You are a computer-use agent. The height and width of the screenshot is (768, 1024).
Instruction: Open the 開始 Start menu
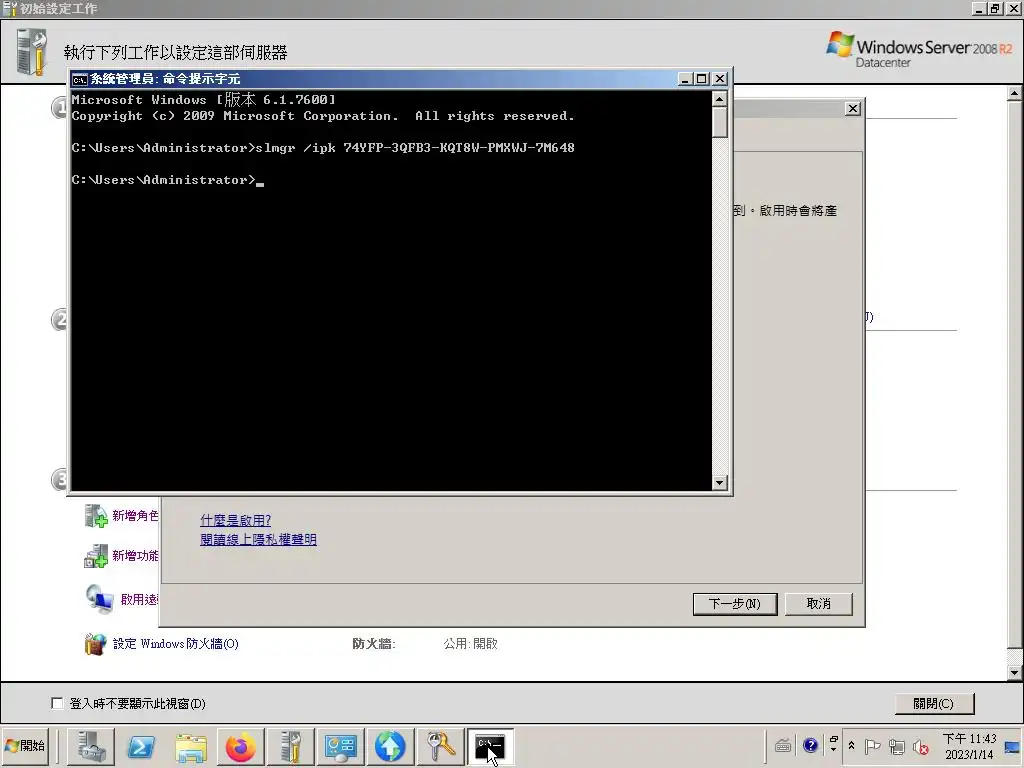coord(25,746)
